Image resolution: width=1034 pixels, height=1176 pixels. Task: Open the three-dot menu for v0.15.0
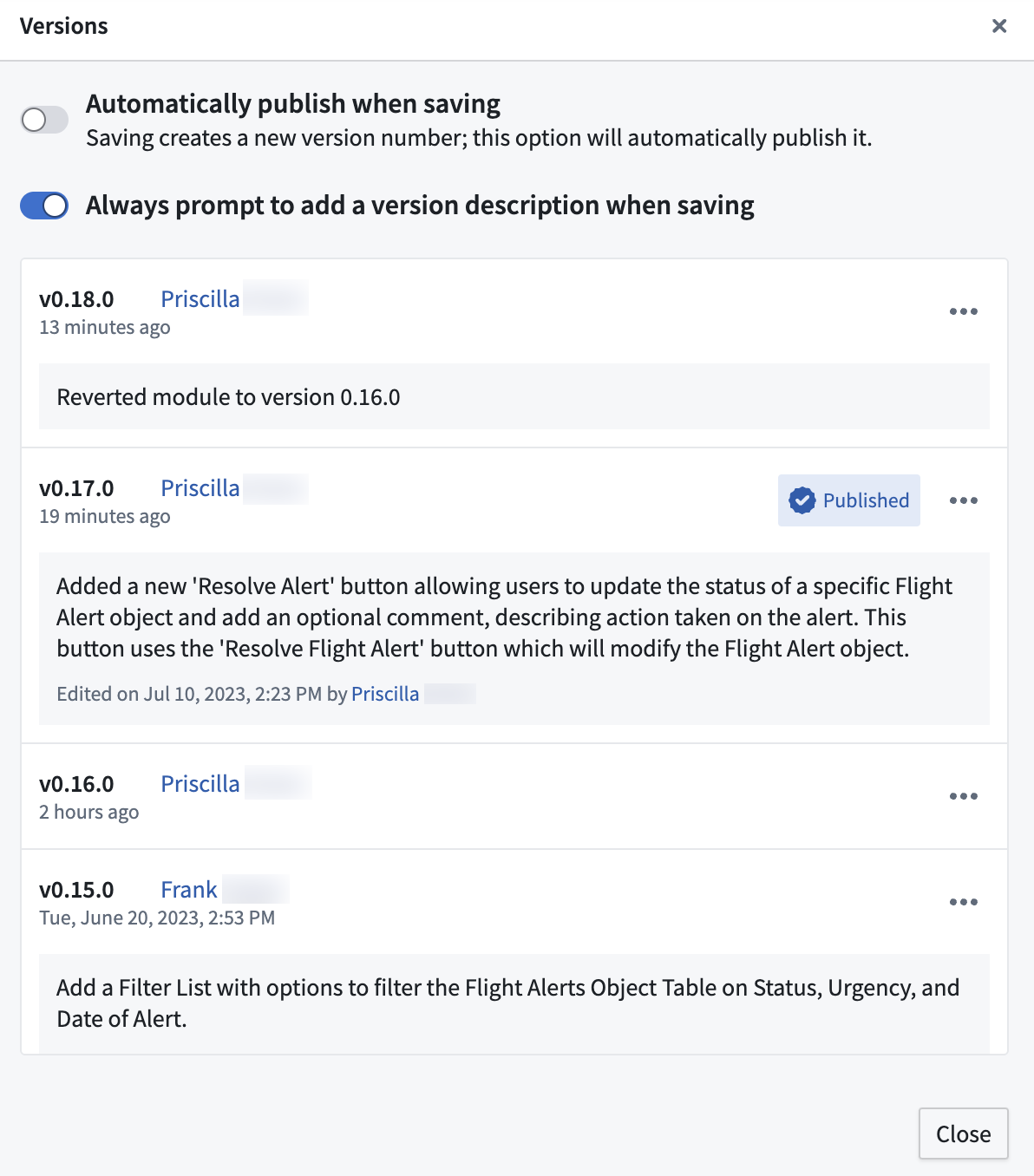pyautogui.click(x=963, y=902)
